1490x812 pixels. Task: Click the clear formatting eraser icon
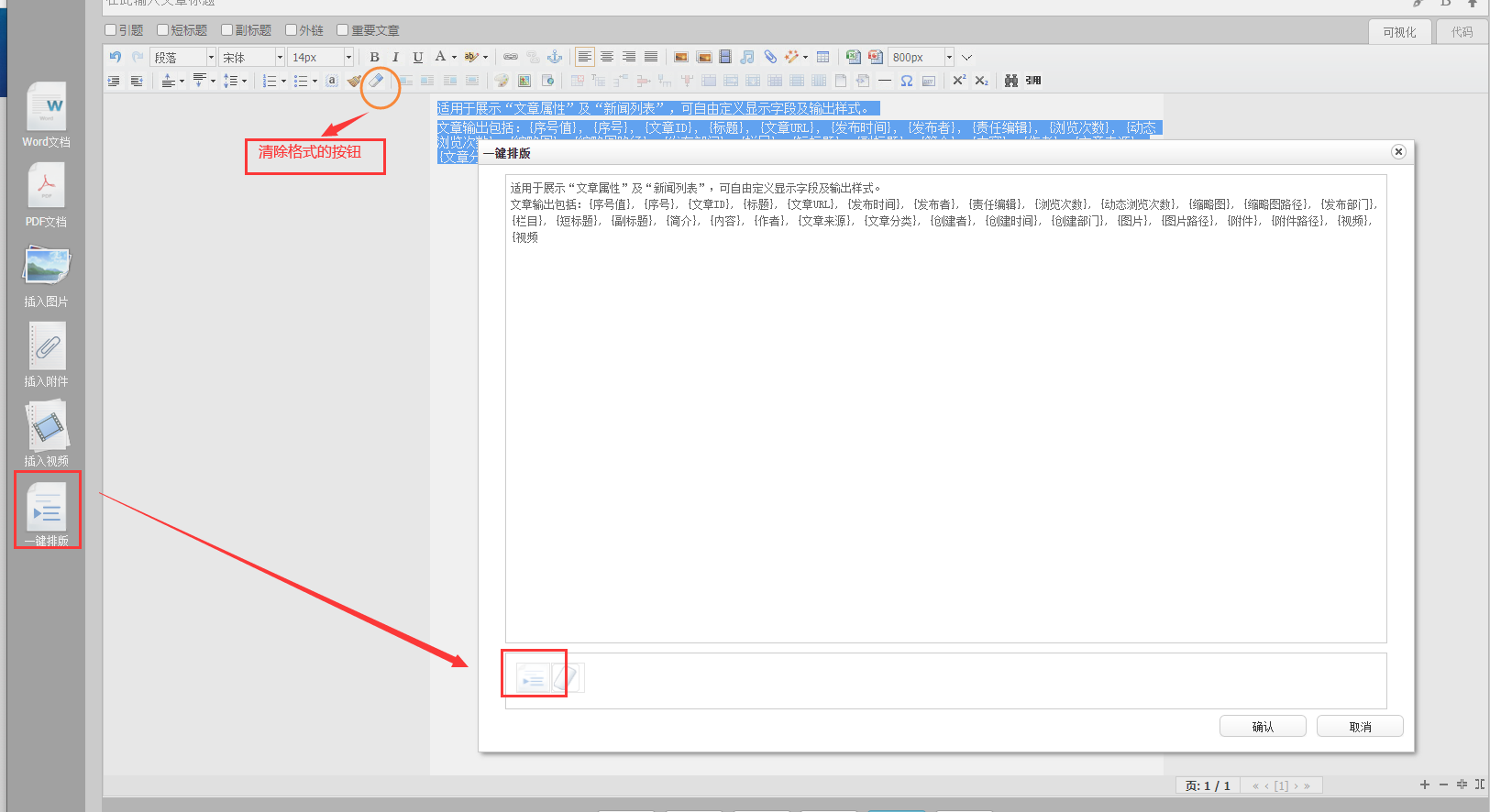376,81
